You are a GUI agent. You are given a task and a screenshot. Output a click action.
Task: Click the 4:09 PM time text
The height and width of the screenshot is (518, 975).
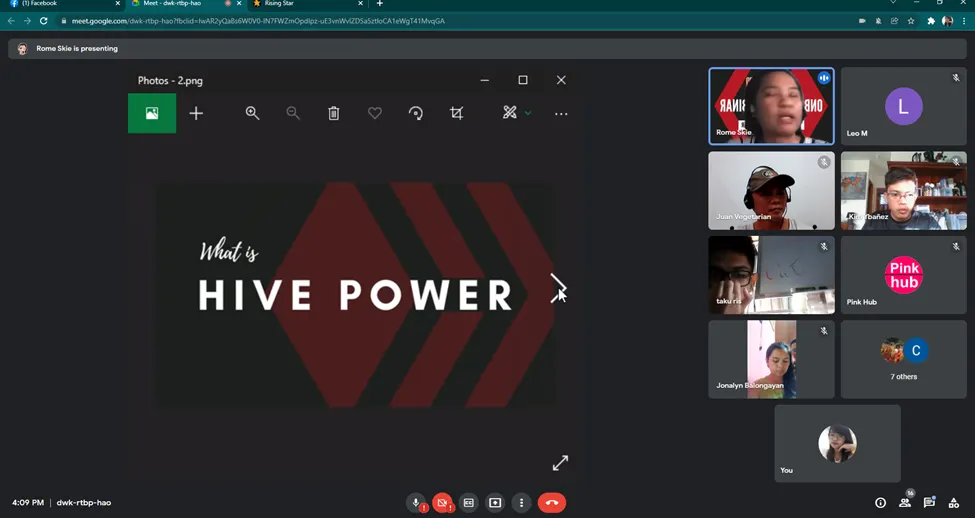tap(28, 502)
